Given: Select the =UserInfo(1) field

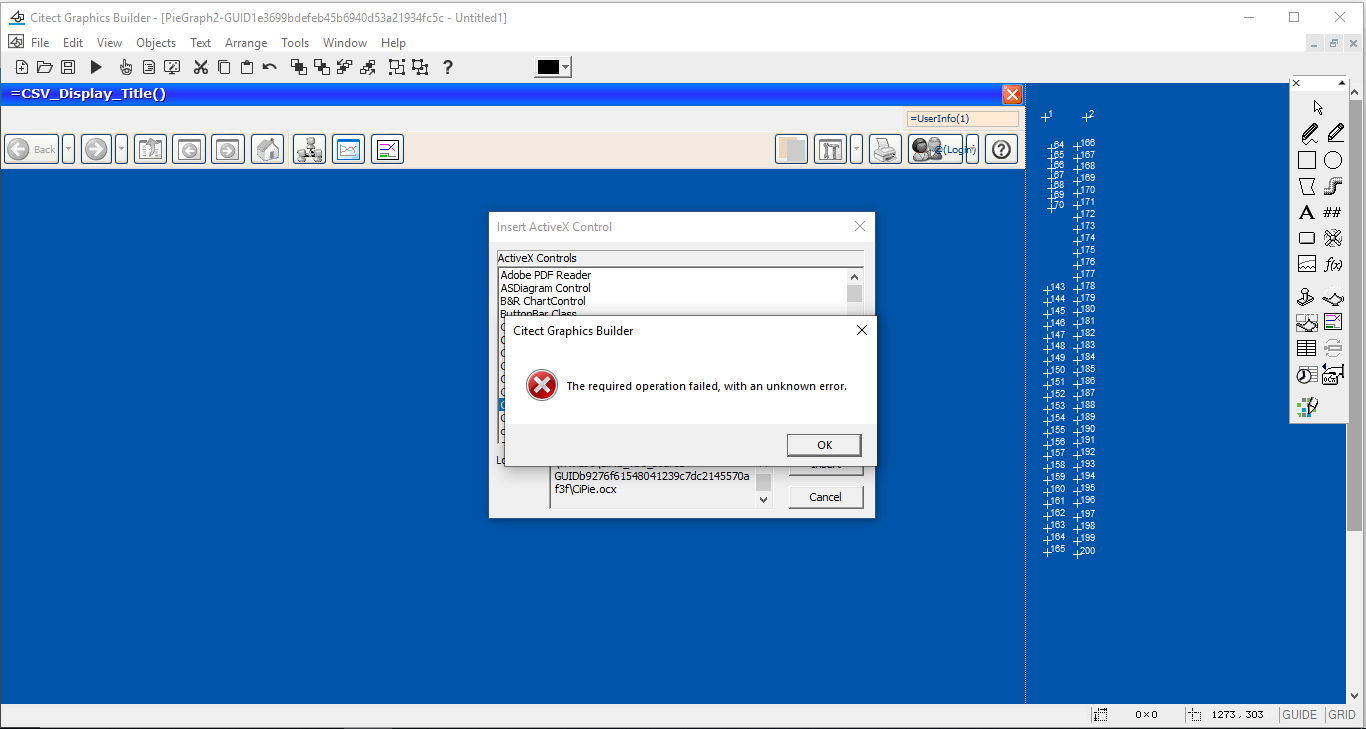Looking at the screenshot, I should tap(962, 118).
